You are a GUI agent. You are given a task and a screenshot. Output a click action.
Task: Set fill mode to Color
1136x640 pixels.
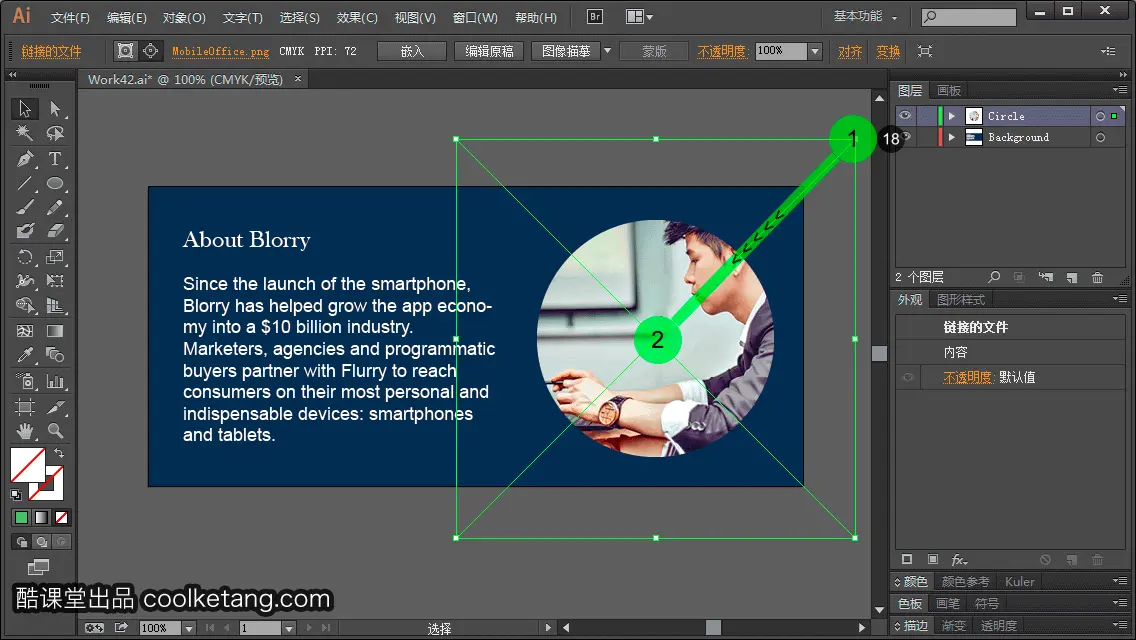click(x=21, y=518)
